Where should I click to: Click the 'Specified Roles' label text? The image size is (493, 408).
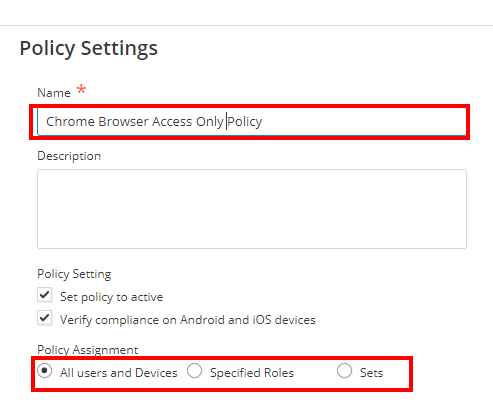coord(252,373)
